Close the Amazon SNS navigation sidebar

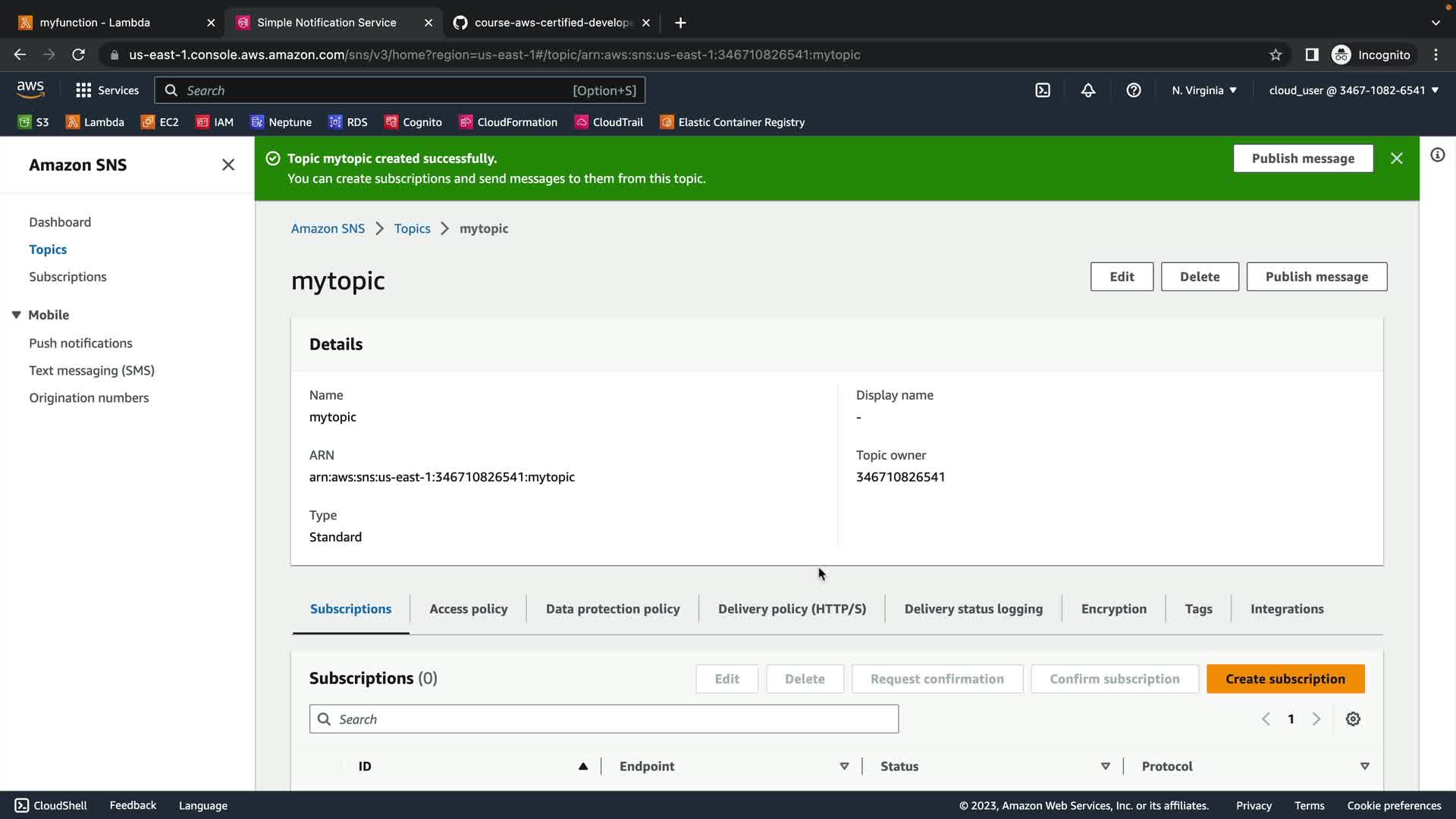tap(227, 165)
